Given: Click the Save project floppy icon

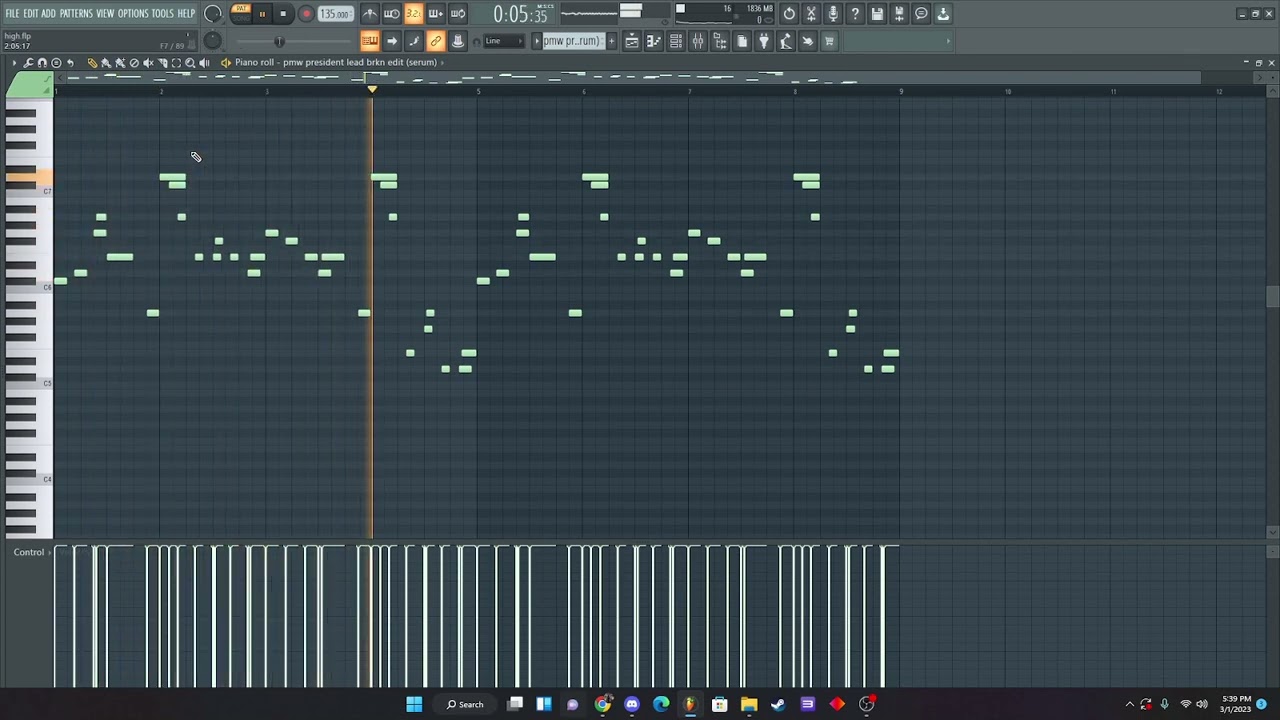Looking at the screenshot, I should [x=877, y=14].
